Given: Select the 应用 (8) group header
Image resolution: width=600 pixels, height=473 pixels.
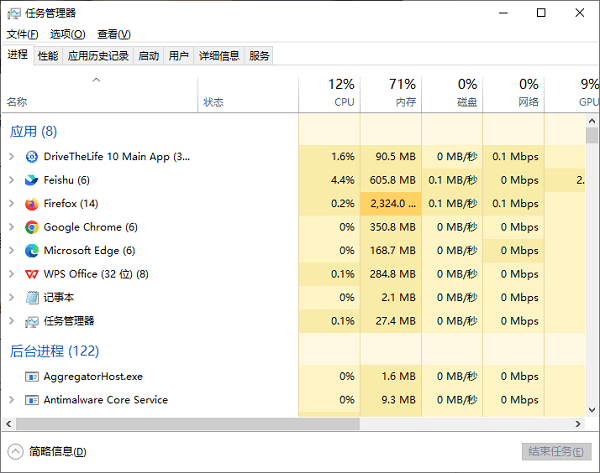Looking at the screenshot, I should pos(33,132).
